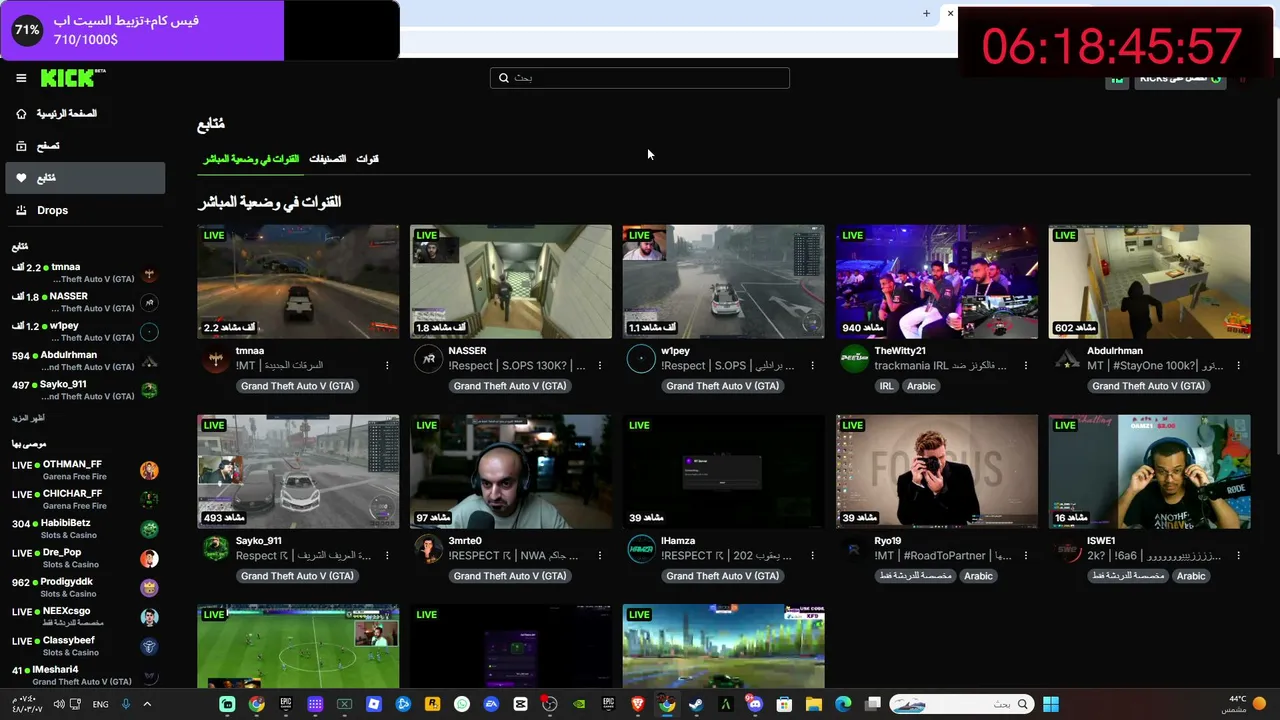Open the Windows Start menu

pos(1051,704)
